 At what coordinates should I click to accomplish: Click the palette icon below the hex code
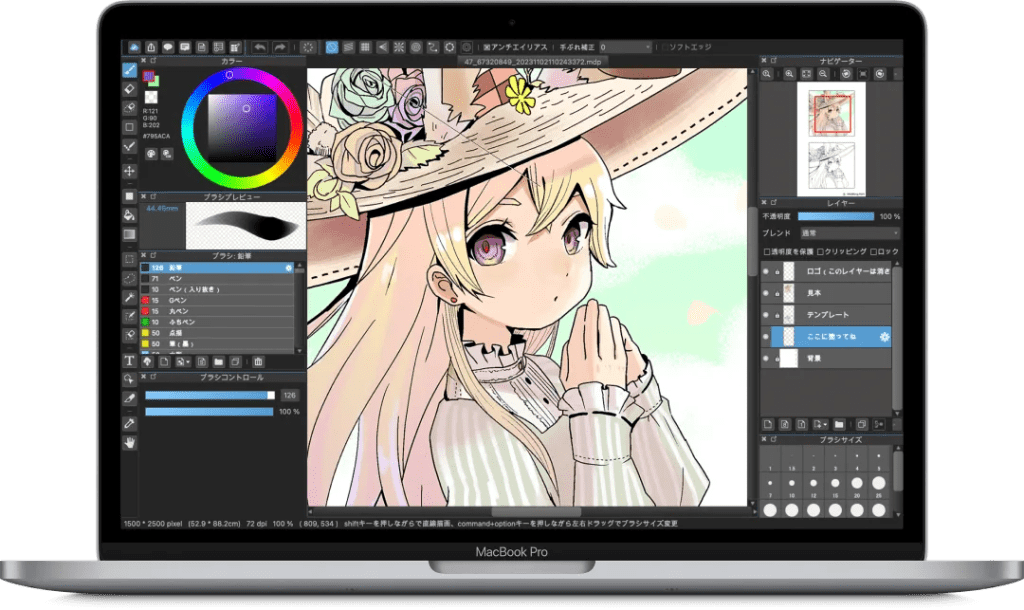151,154
